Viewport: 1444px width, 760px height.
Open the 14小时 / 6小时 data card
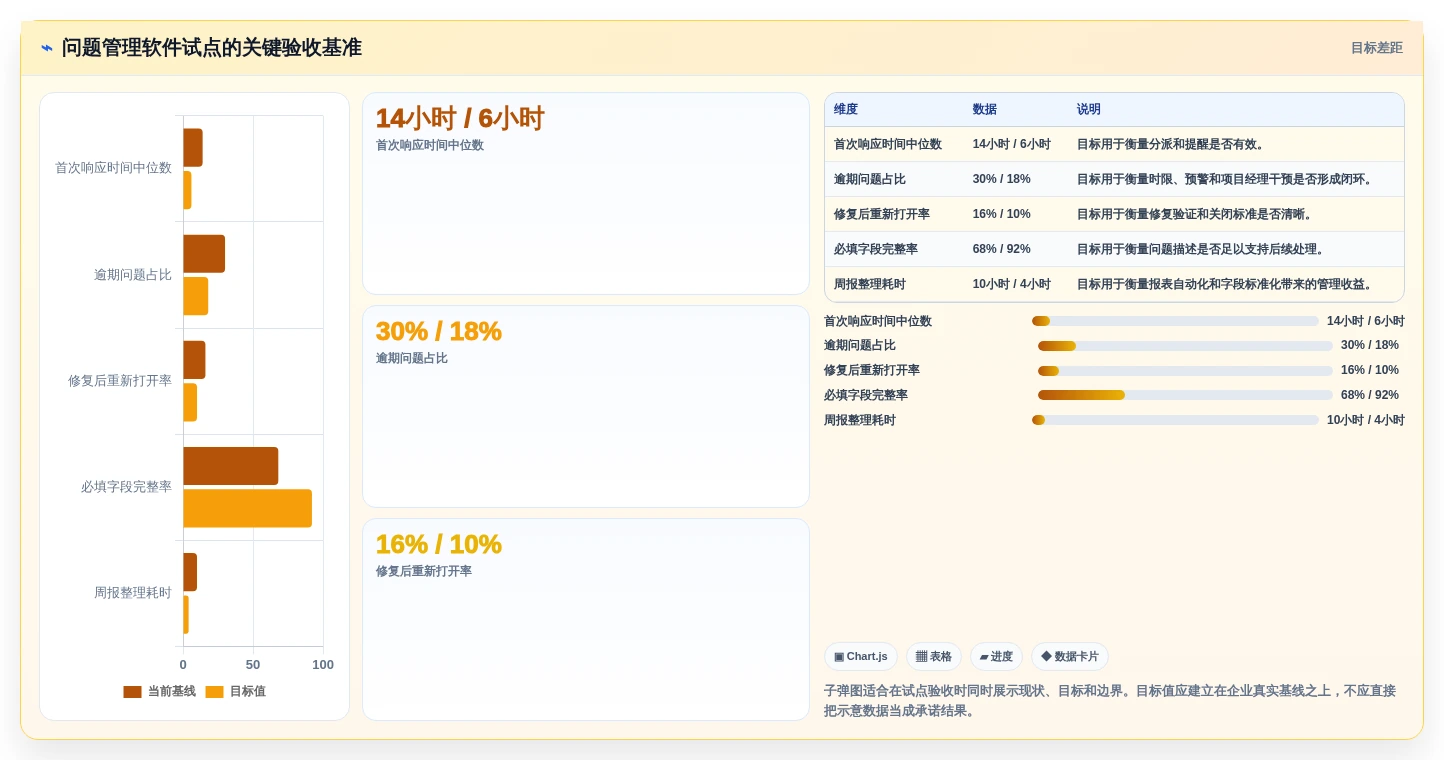(585, 193)
